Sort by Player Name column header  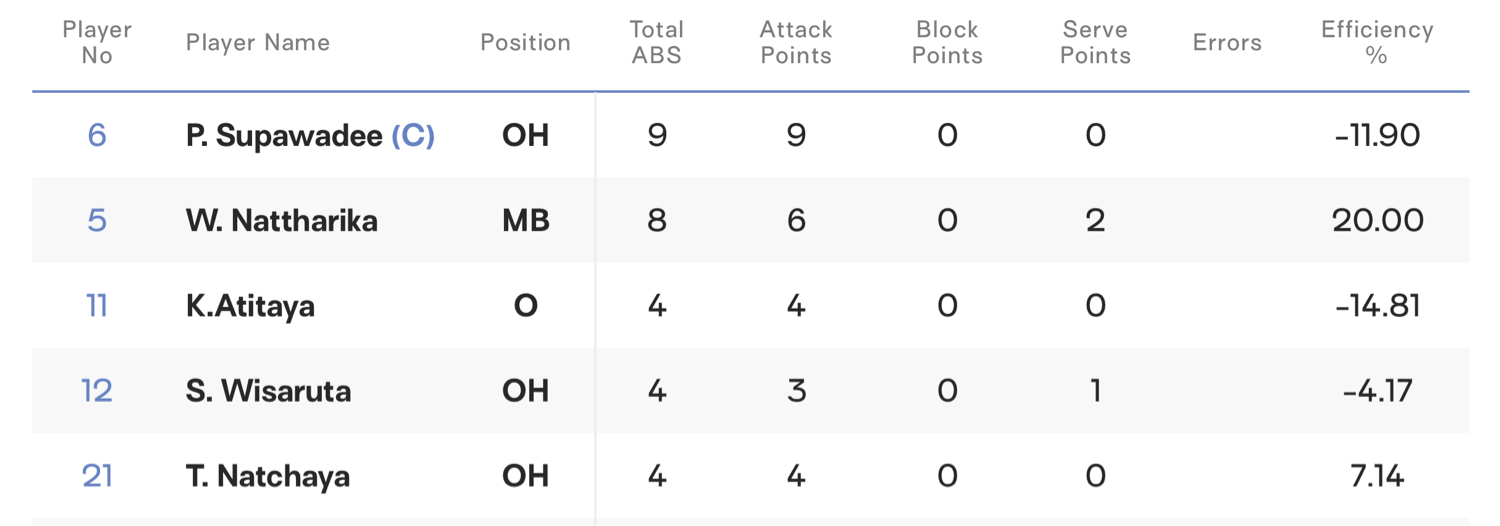coord(258,43)
